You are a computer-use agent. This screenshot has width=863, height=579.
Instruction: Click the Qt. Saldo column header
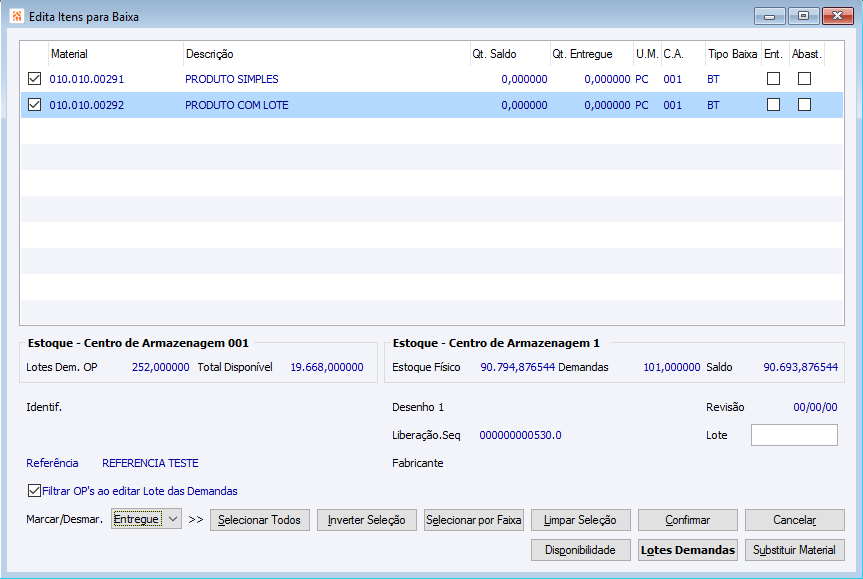click(510, 54)
